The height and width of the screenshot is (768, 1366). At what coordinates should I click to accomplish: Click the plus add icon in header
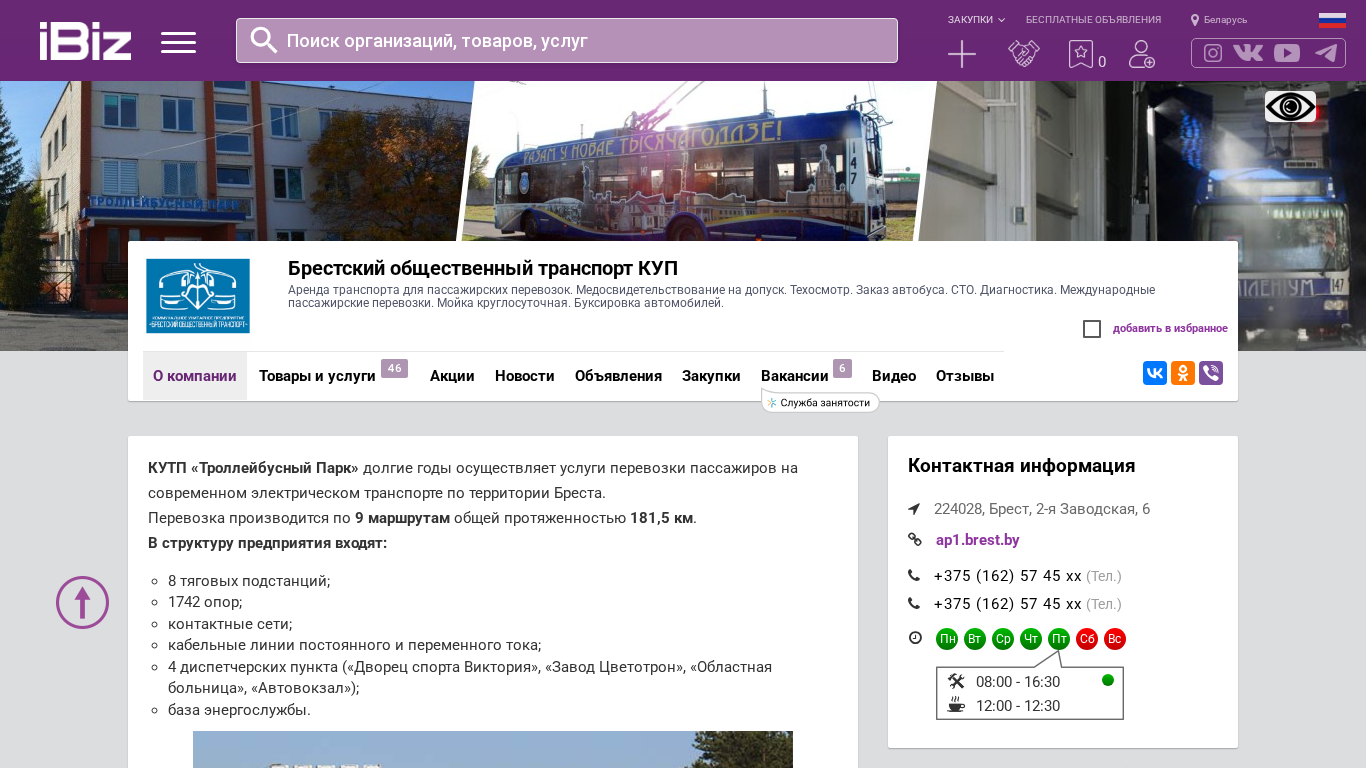point(962,54)
